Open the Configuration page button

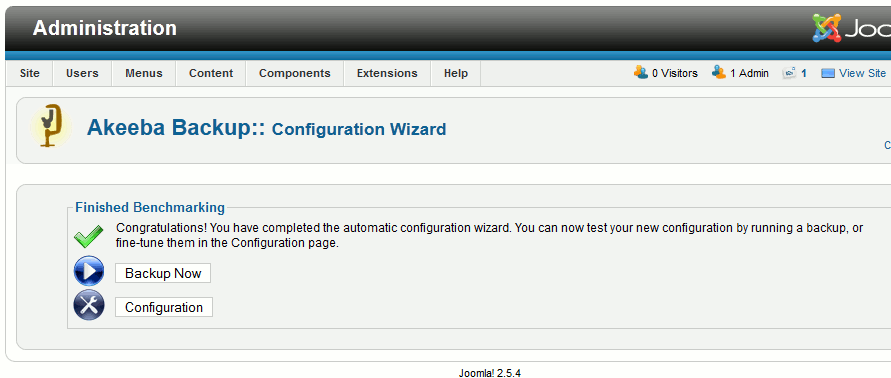[x=164, y=307]
